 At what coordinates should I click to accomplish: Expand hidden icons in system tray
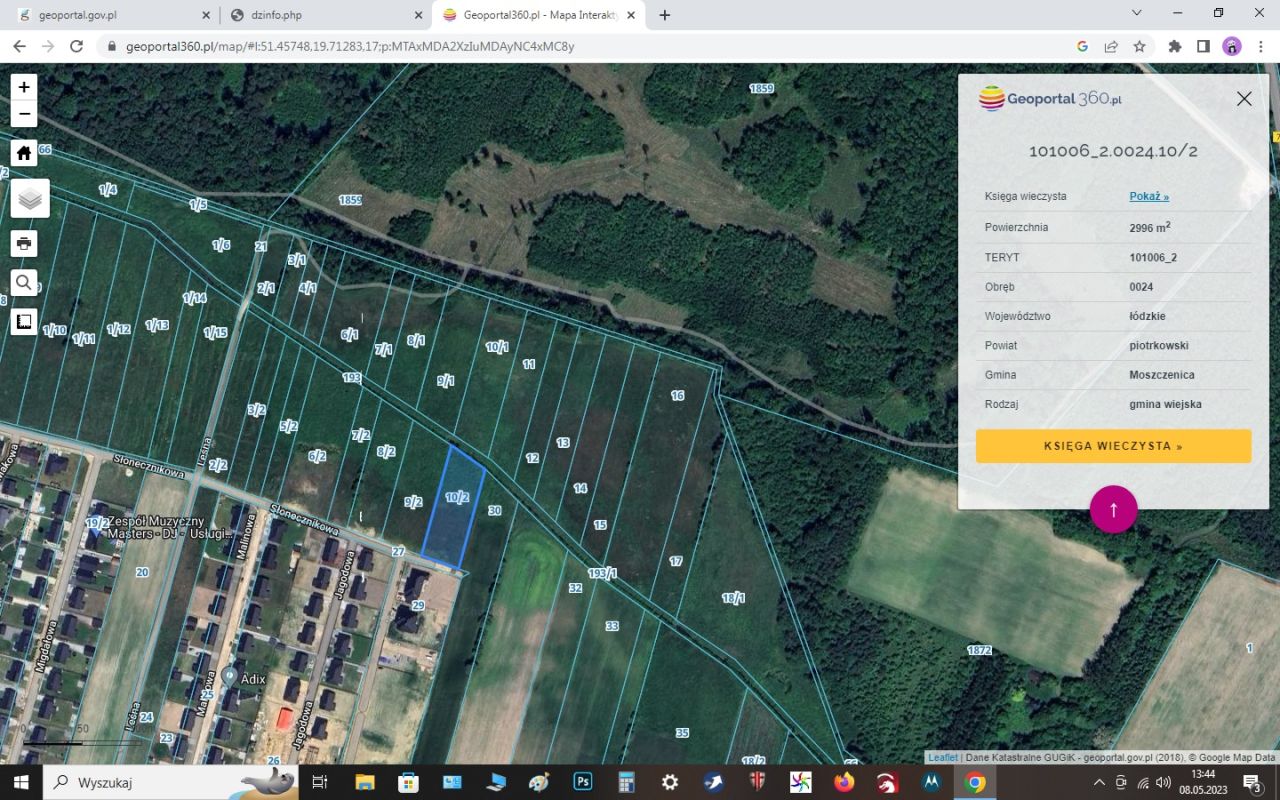(1099, 782)
